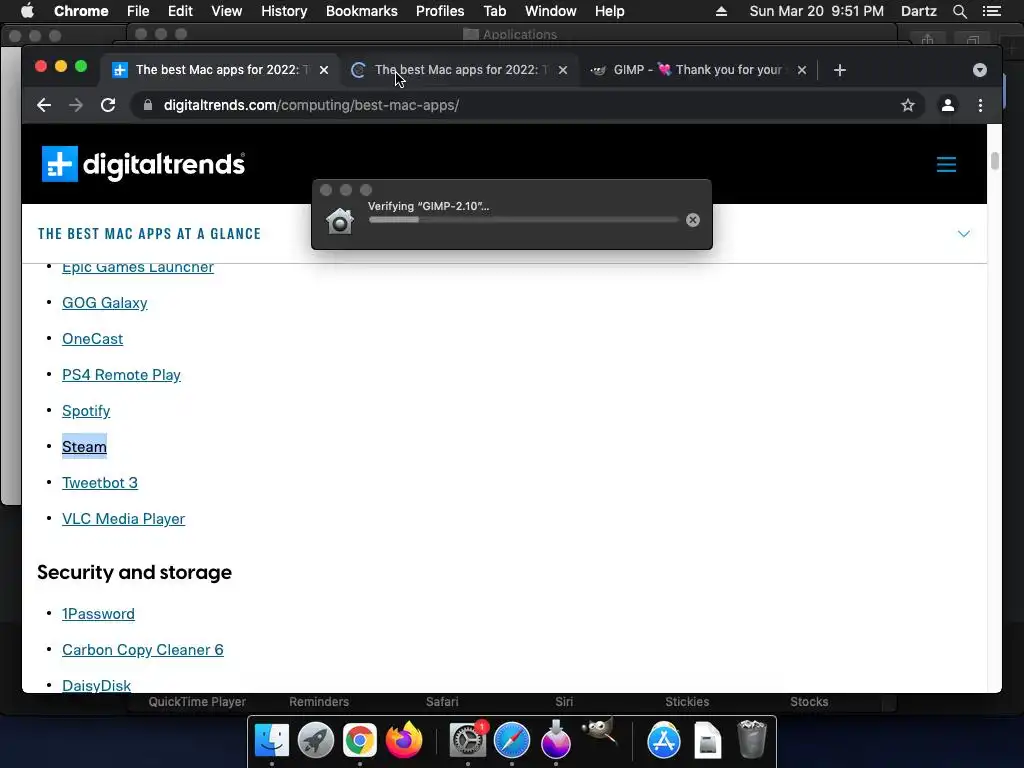
Task: Open the Edit menu
Action: pyautogui.click(x=180, y=11)
